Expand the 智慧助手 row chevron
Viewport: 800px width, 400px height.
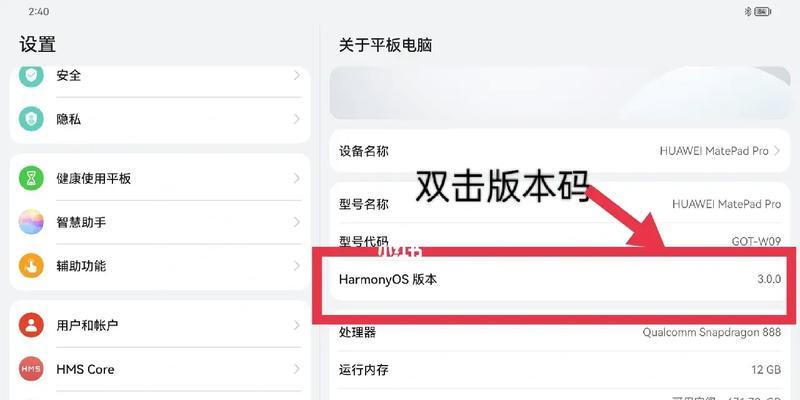(297, 222)
